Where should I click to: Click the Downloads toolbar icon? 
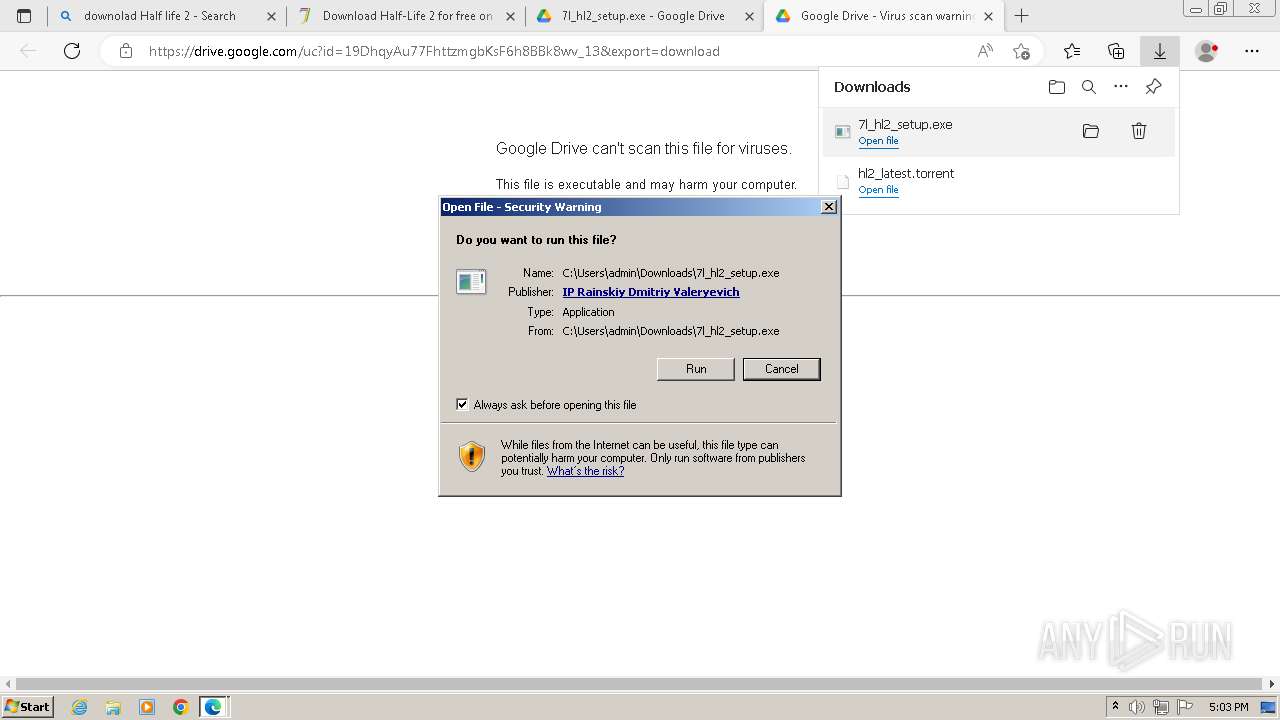tap(1160, 51)
